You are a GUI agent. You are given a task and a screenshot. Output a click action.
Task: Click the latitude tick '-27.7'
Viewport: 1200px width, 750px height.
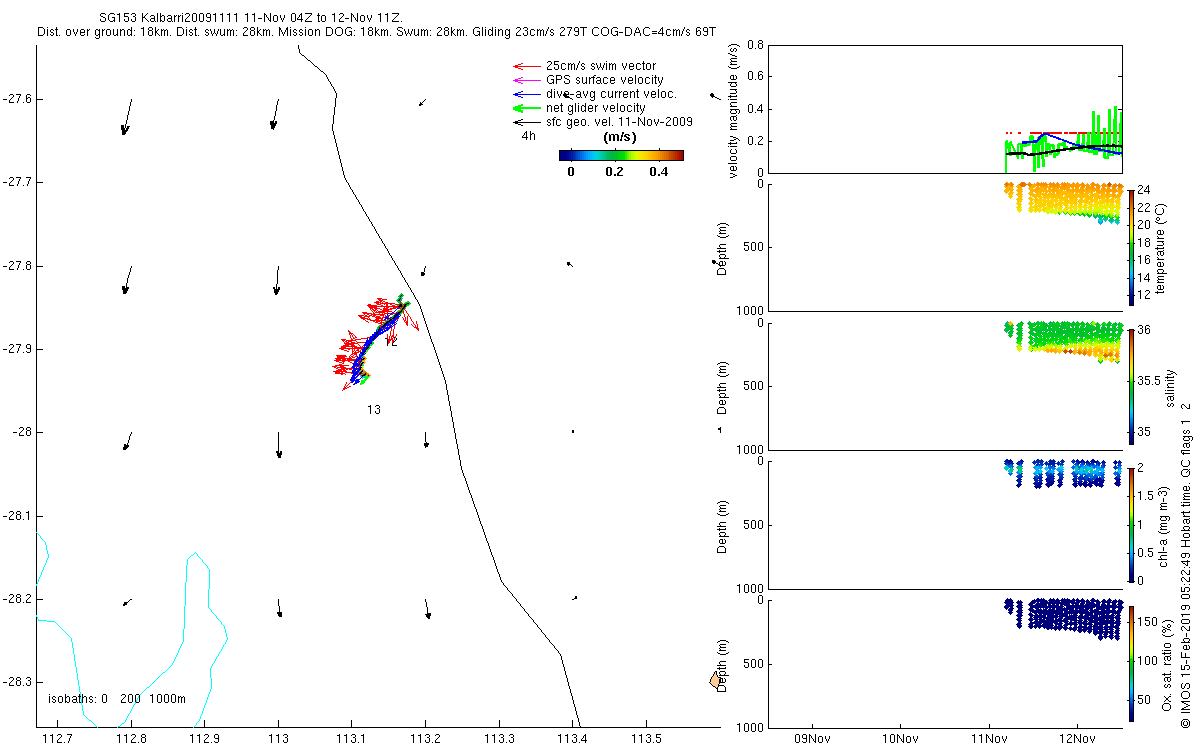coord(16,182)
